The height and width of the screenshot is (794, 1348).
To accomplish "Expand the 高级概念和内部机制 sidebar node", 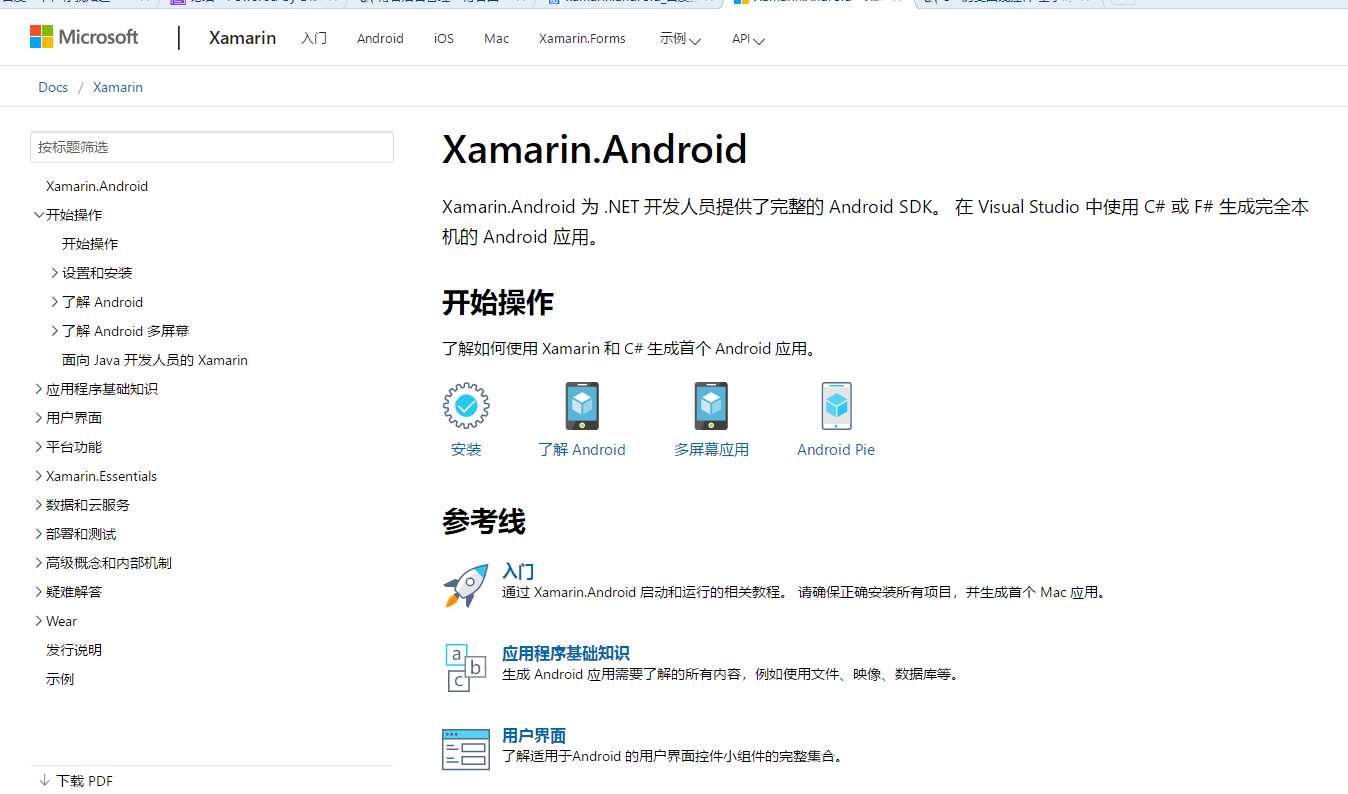I will pyautogui.click(x=39, y=563).
